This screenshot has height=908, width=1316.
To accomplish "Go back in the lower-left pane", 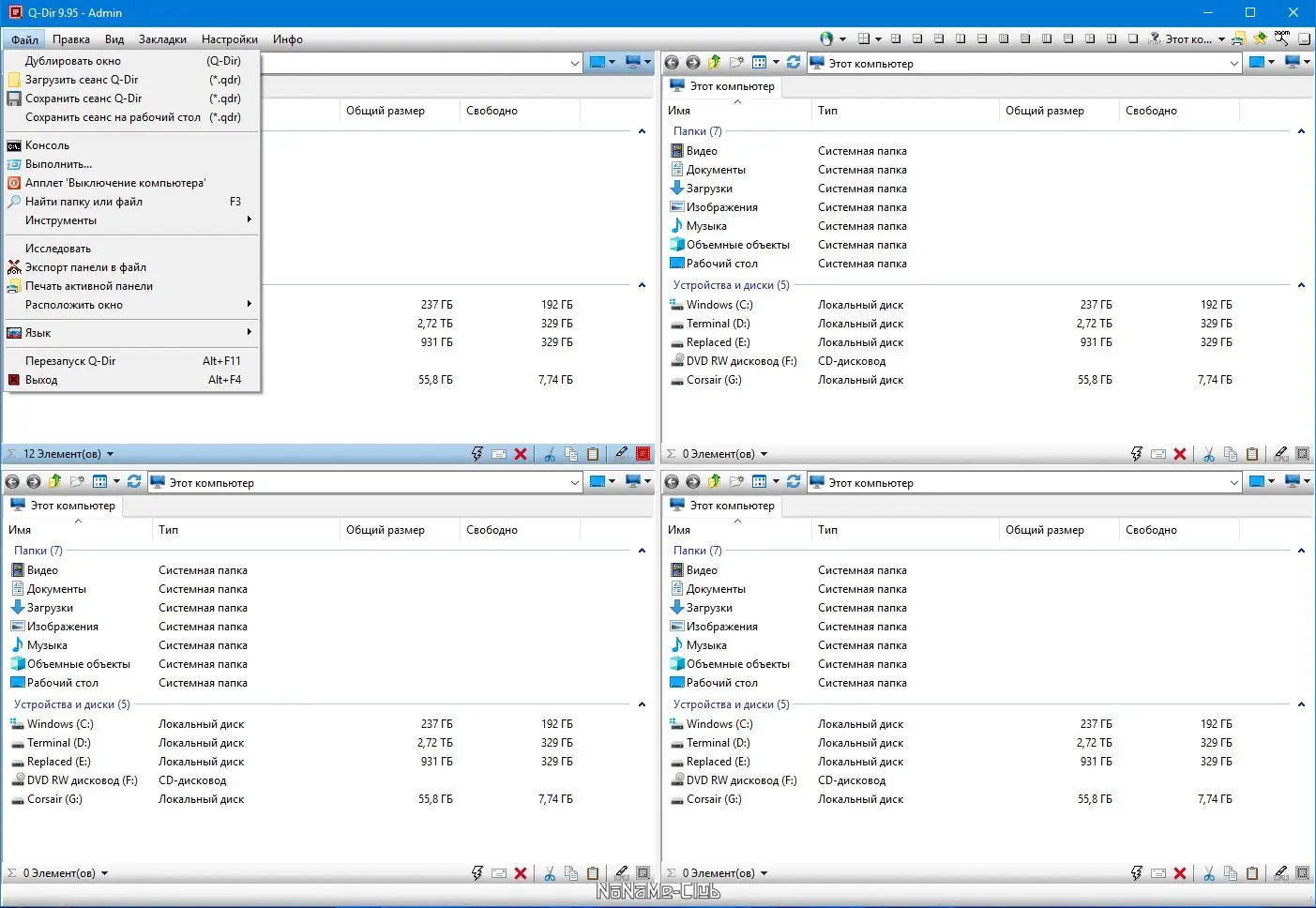I will [x=12, y=481].
